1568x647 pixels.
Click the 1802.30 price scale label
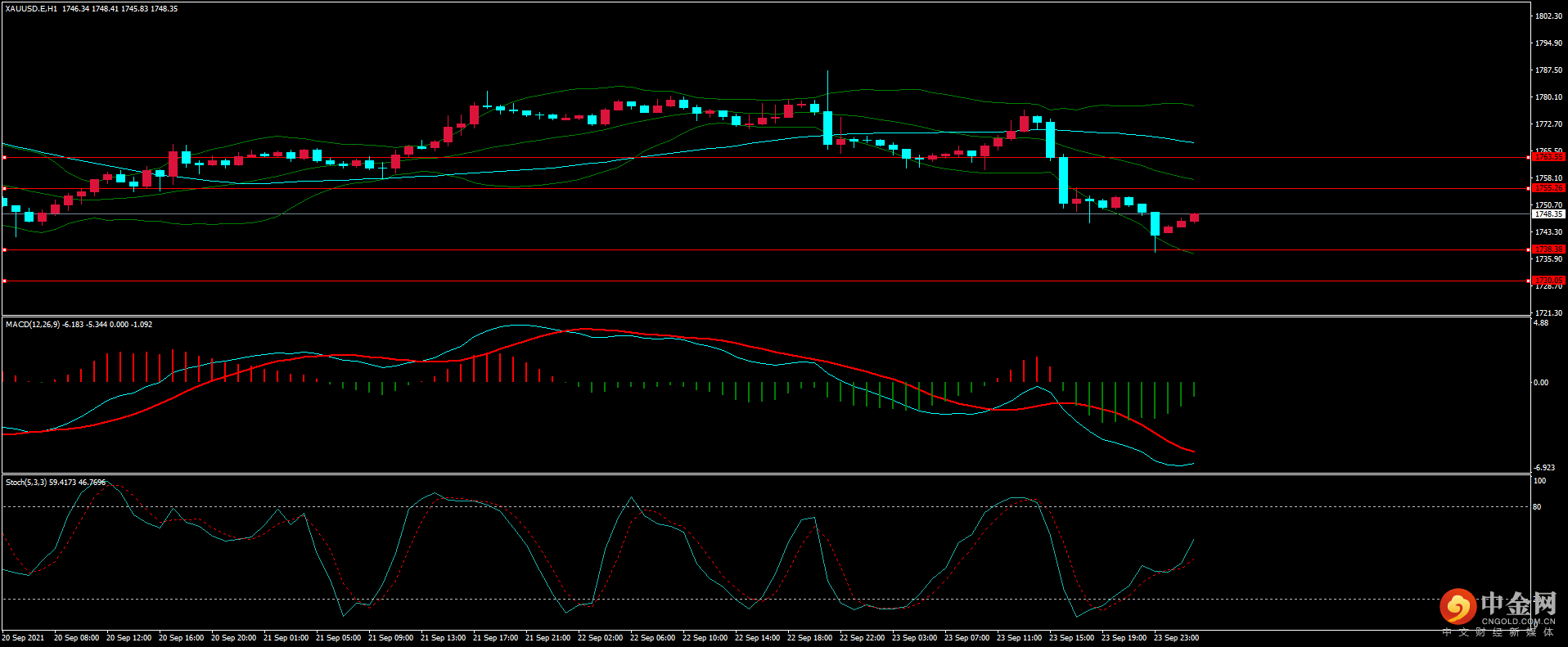click(1548, 16)
